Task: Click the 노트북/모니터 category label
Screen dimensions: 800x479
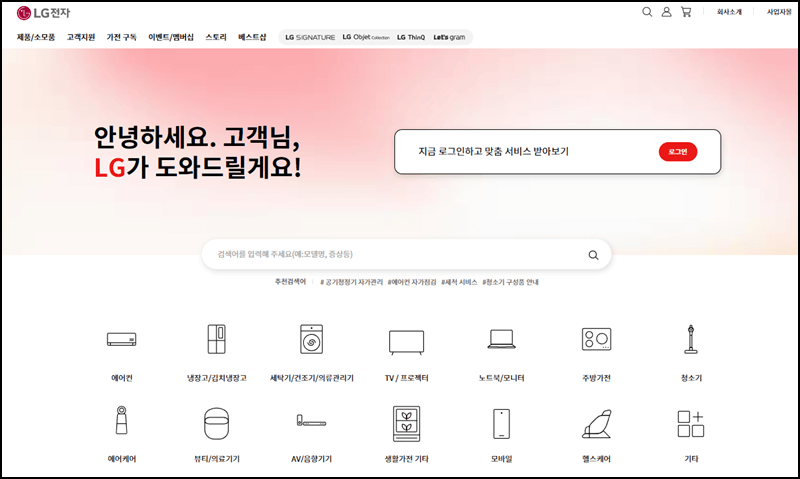Action: pos(502,378)
